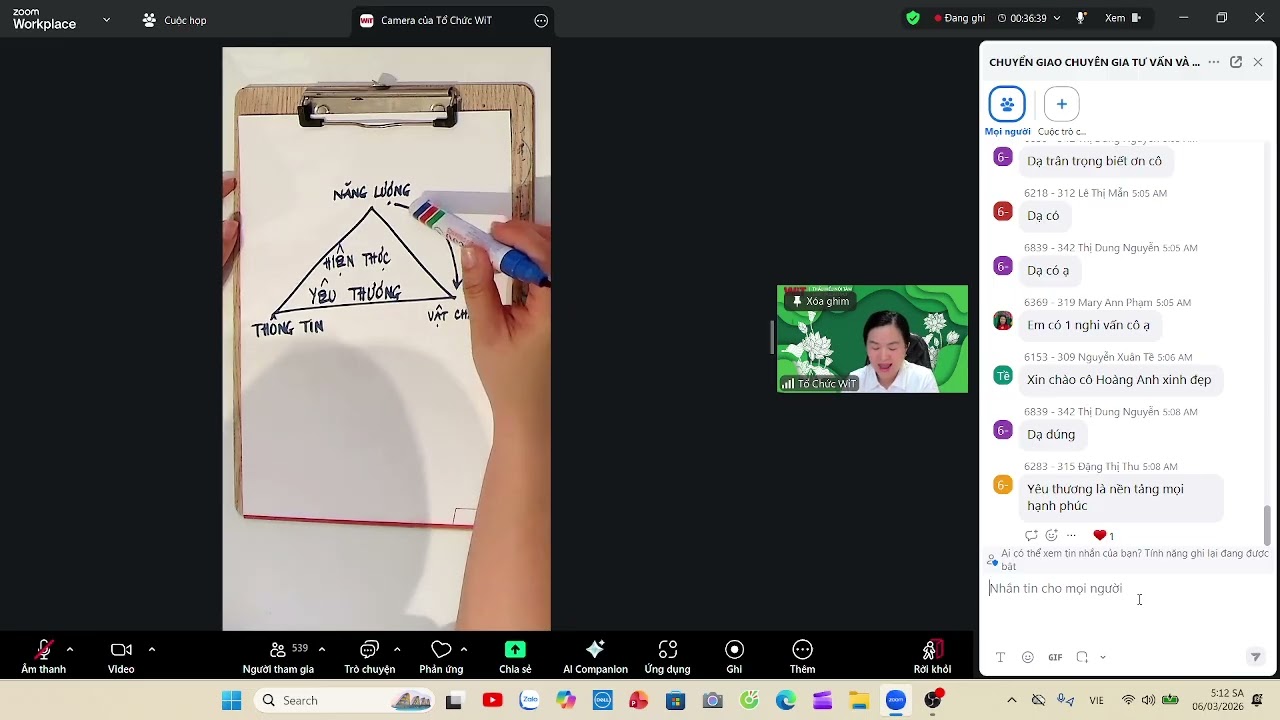Open chat panel more options ellipsis
Viewport: 1280px width, 720px height.
pyautogui.click(x=1214, y=62)
